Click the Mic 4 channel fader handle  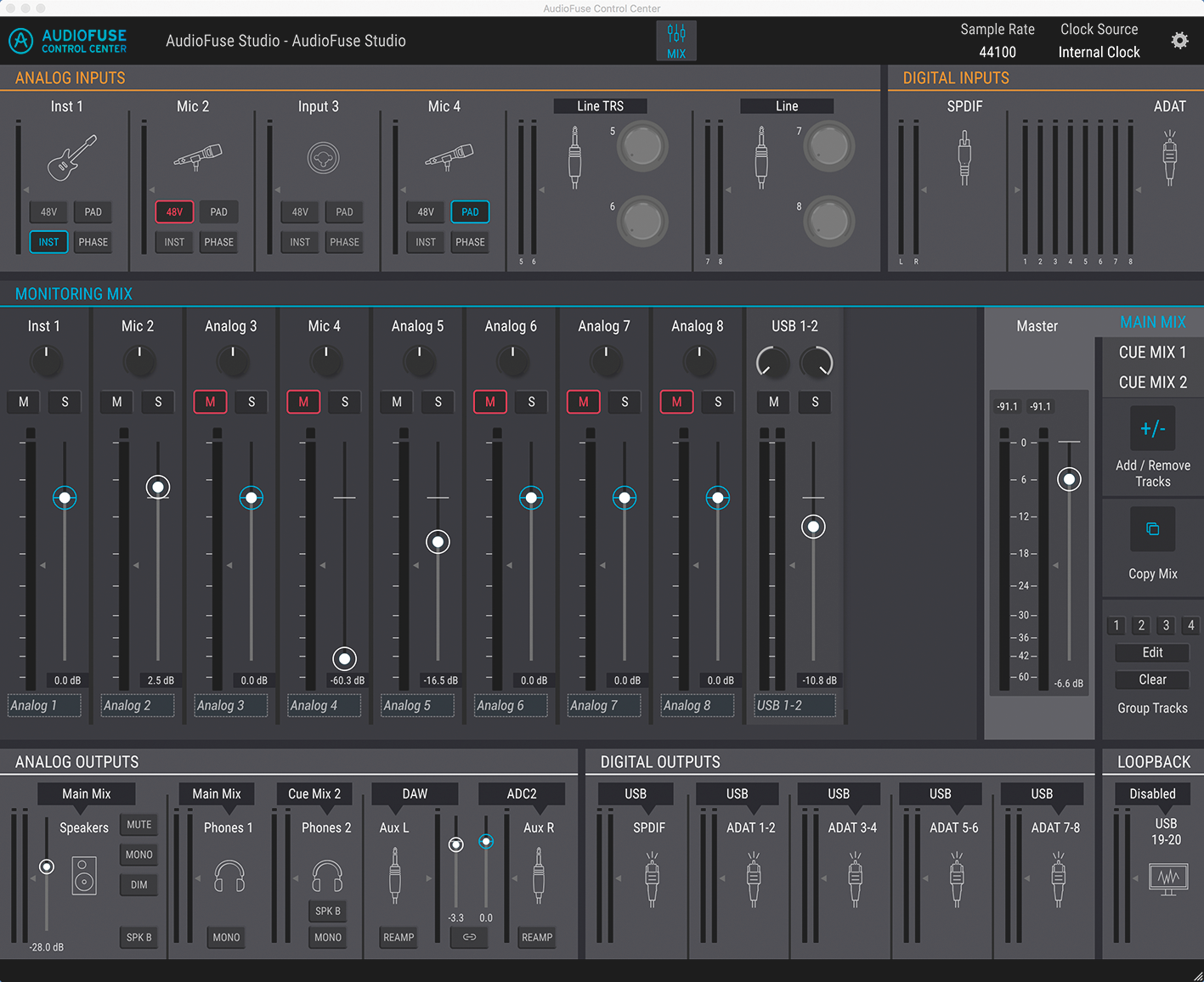click(344, 658)
